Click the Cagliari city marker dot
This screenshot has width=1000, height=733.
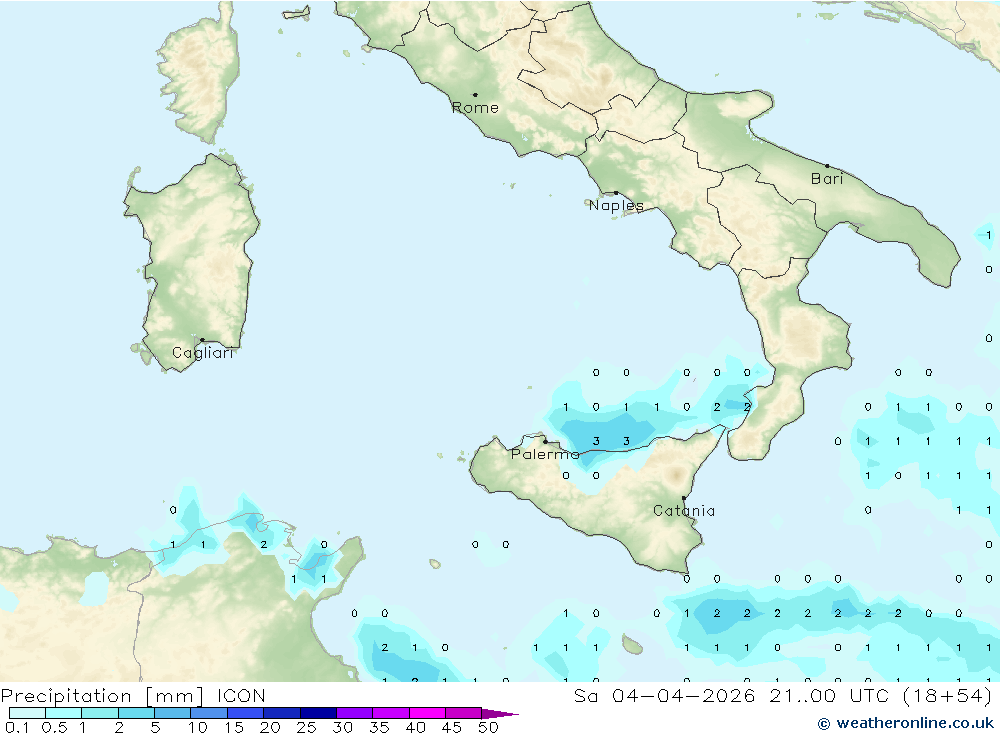pos(202,340)
